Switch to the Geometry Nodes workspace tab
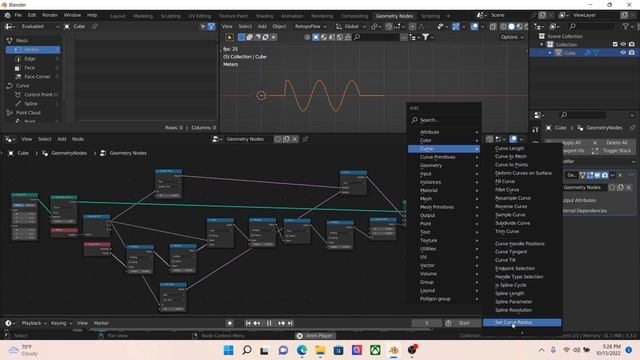 (394, 16)
